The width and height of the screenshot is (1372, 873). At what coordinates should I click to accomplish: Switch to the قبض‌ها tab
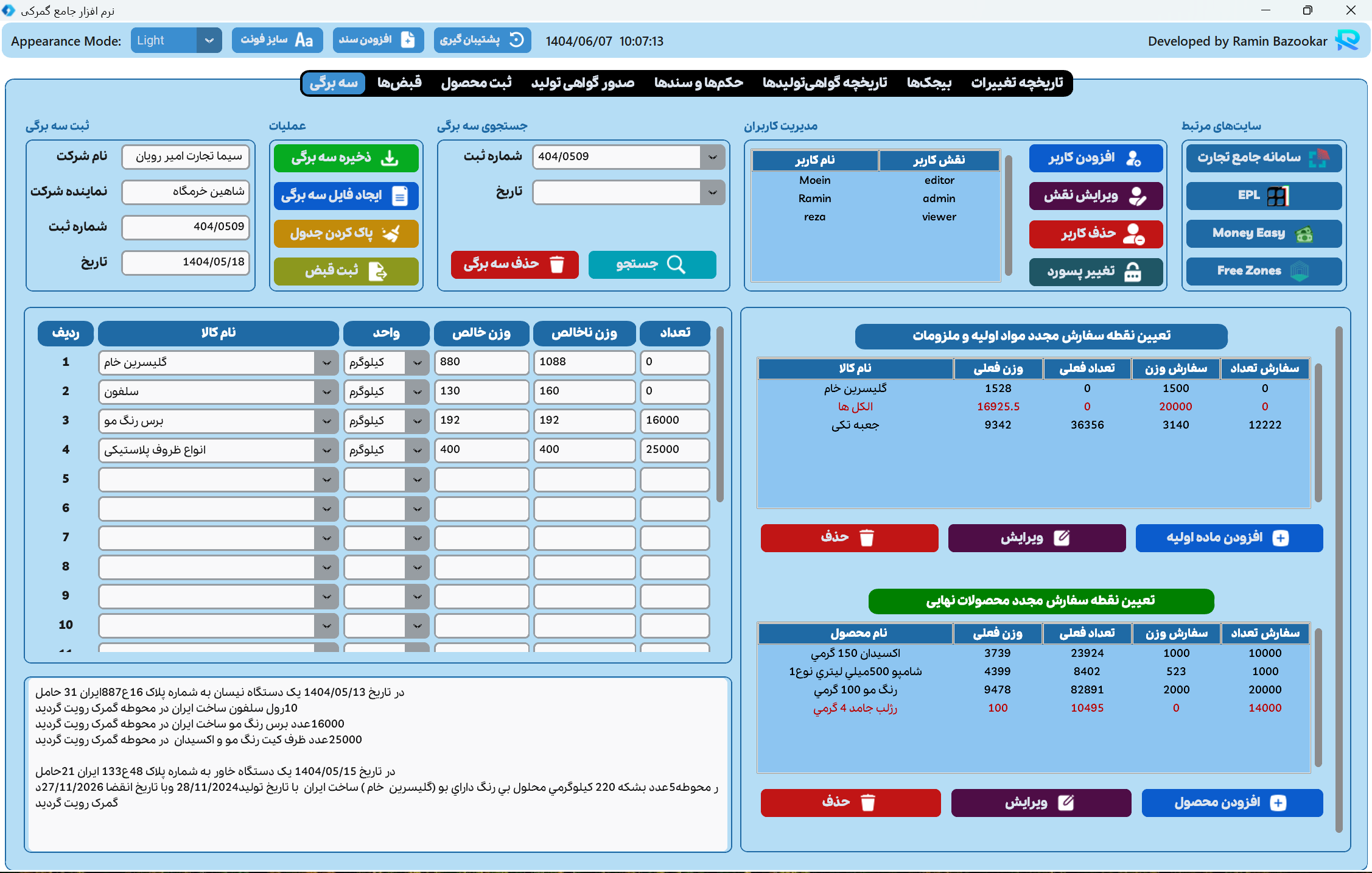click(399, 83)
